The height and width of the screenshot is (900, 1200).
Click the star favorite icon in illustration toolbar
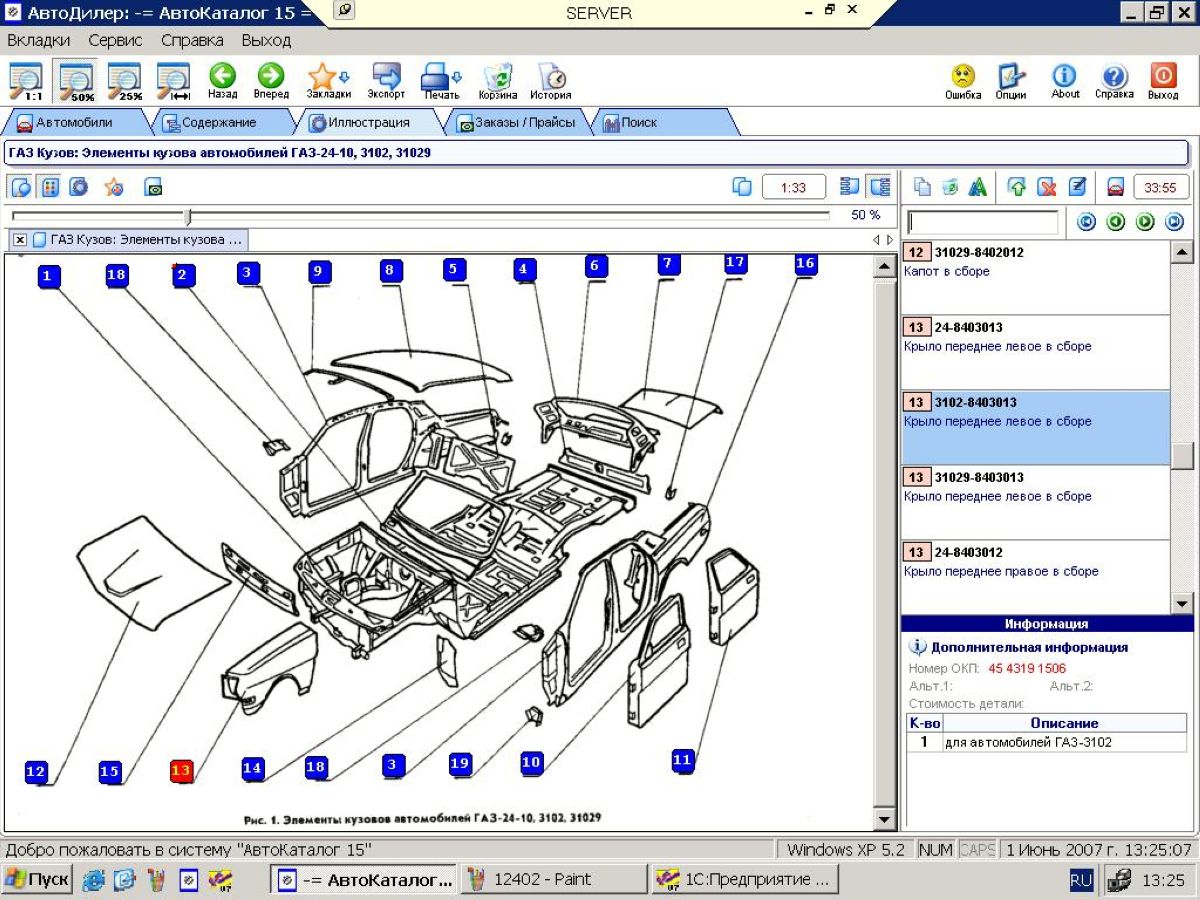coord(114,187)
